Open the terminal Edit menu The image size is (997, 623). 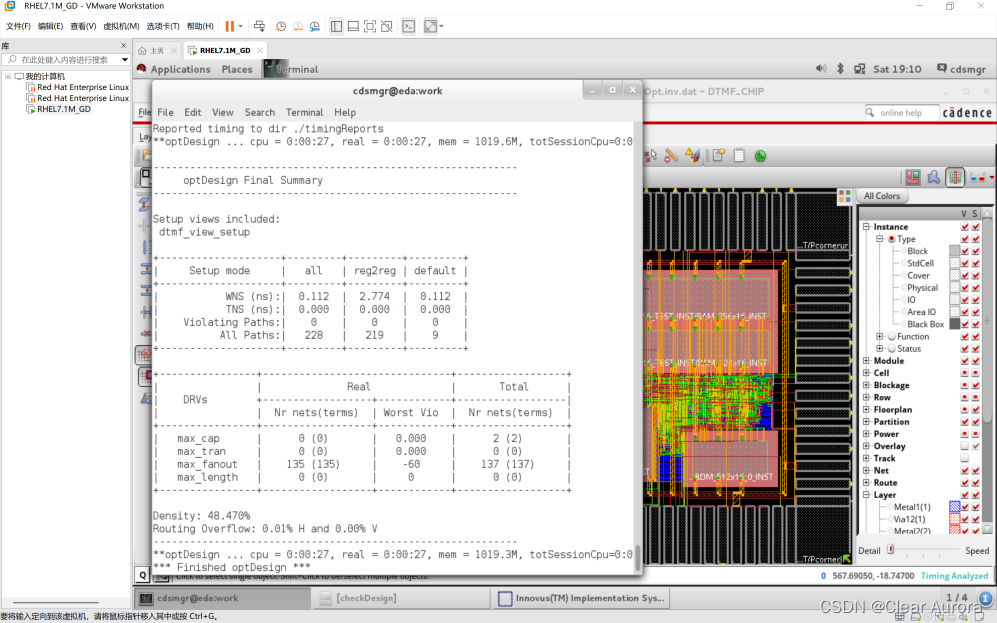point(193,113)
